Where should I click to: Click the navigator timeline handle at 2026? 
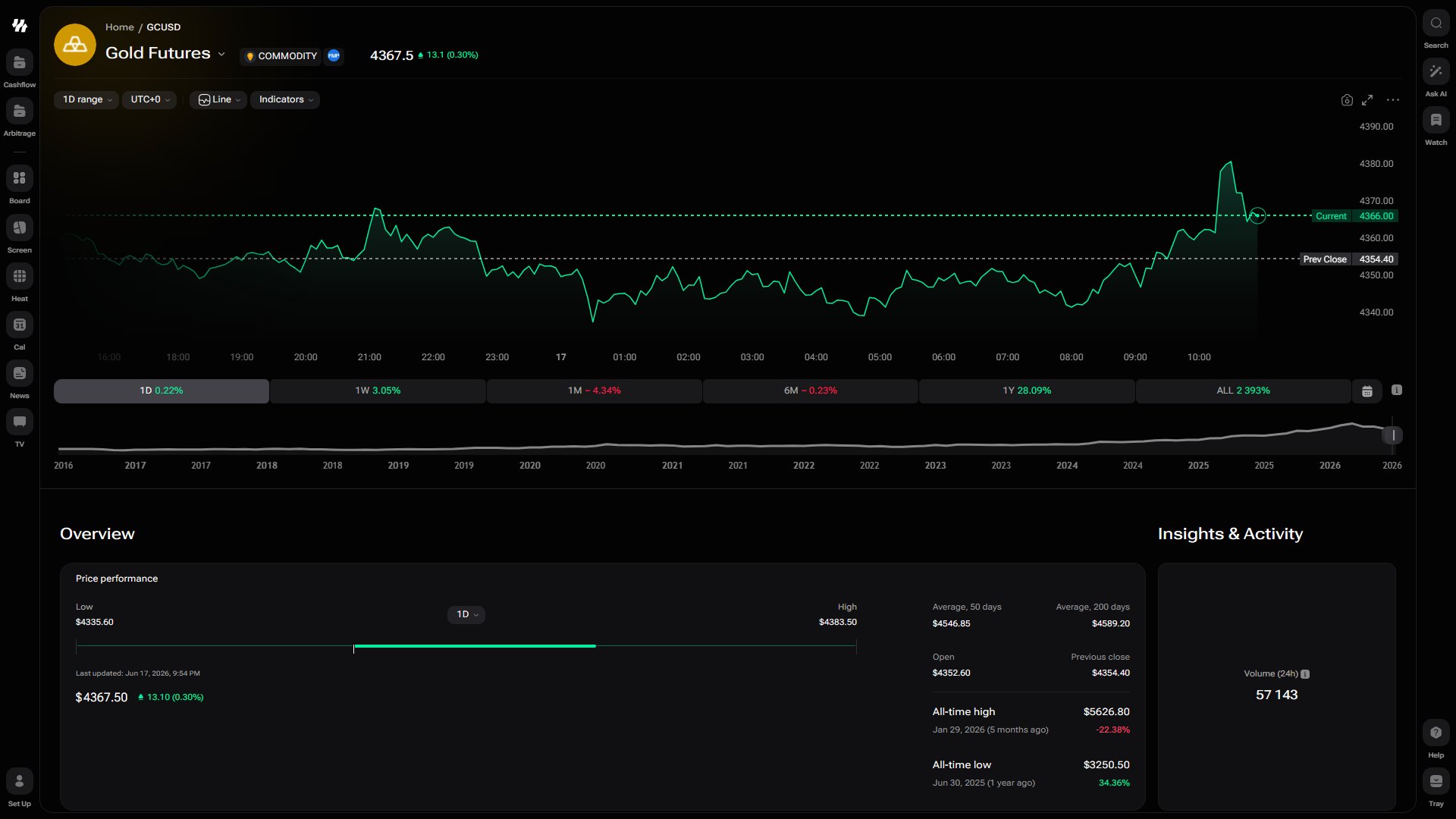pos(1393,435)
